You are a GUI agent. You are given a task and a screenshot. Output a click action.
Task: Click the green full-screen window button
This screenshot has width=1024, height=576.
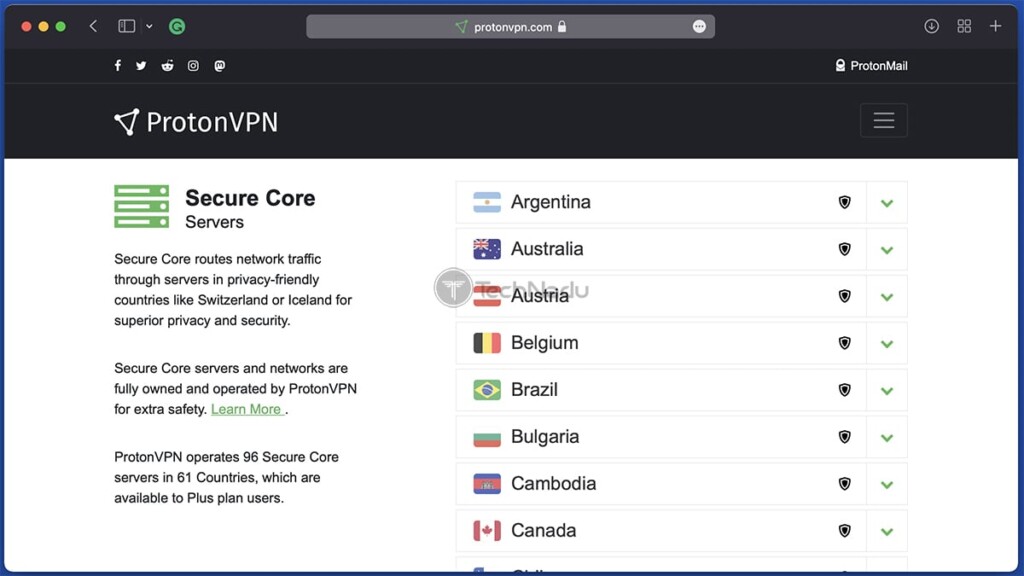point(61,27)
